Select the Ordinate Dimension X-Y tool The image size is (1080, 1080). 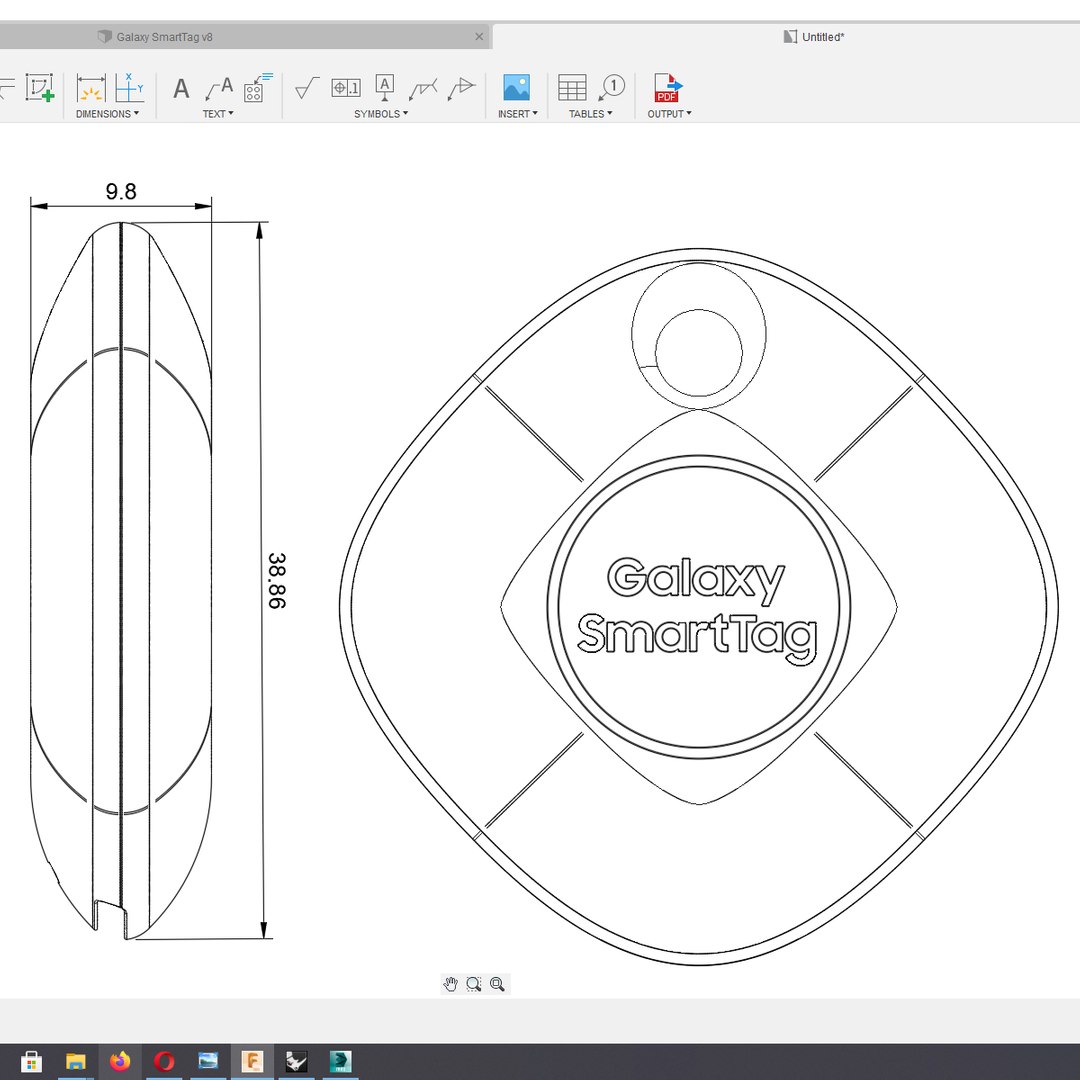point(129,88)
